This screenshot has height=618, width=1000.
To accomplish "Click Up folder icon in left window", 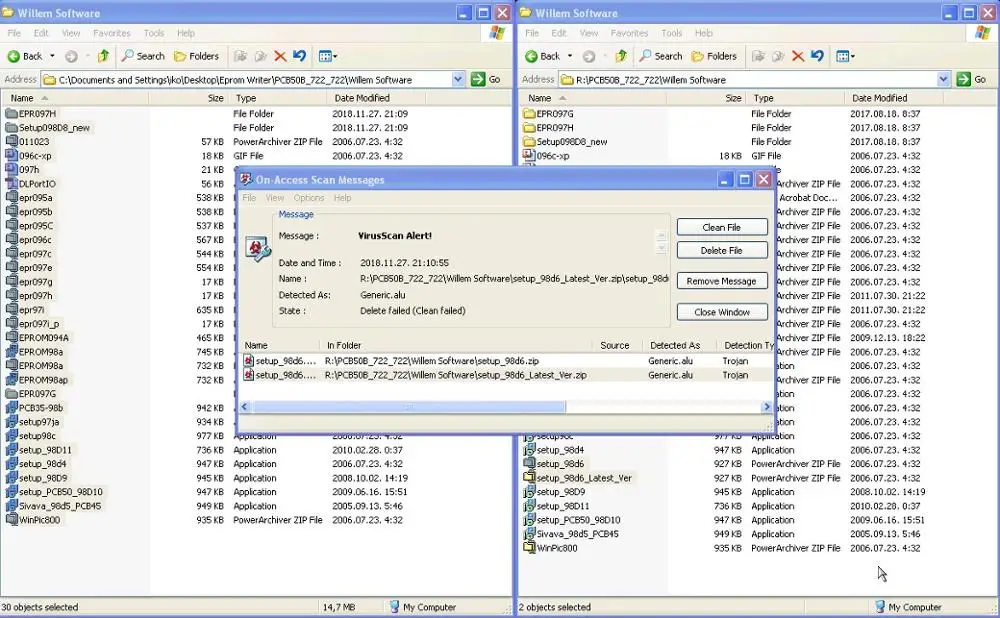I will tap(103, 56).
